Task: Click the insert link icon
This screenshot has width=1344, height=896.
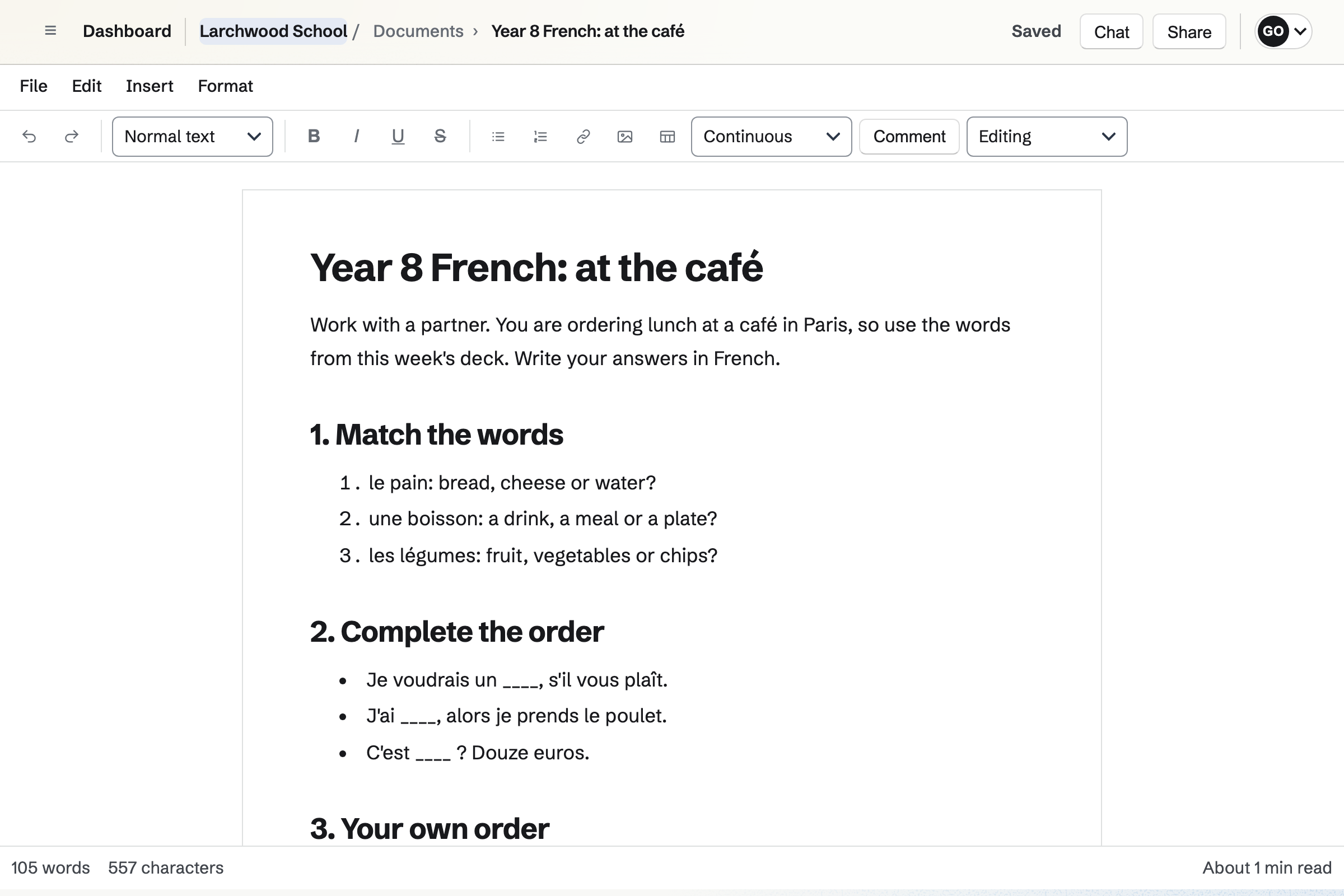Action: [x=583, y=137]
